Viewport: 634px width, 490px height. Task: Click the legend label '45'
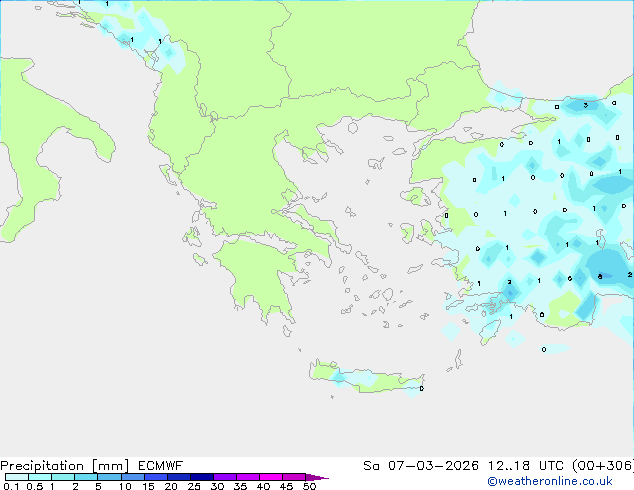tap(286, 486)
